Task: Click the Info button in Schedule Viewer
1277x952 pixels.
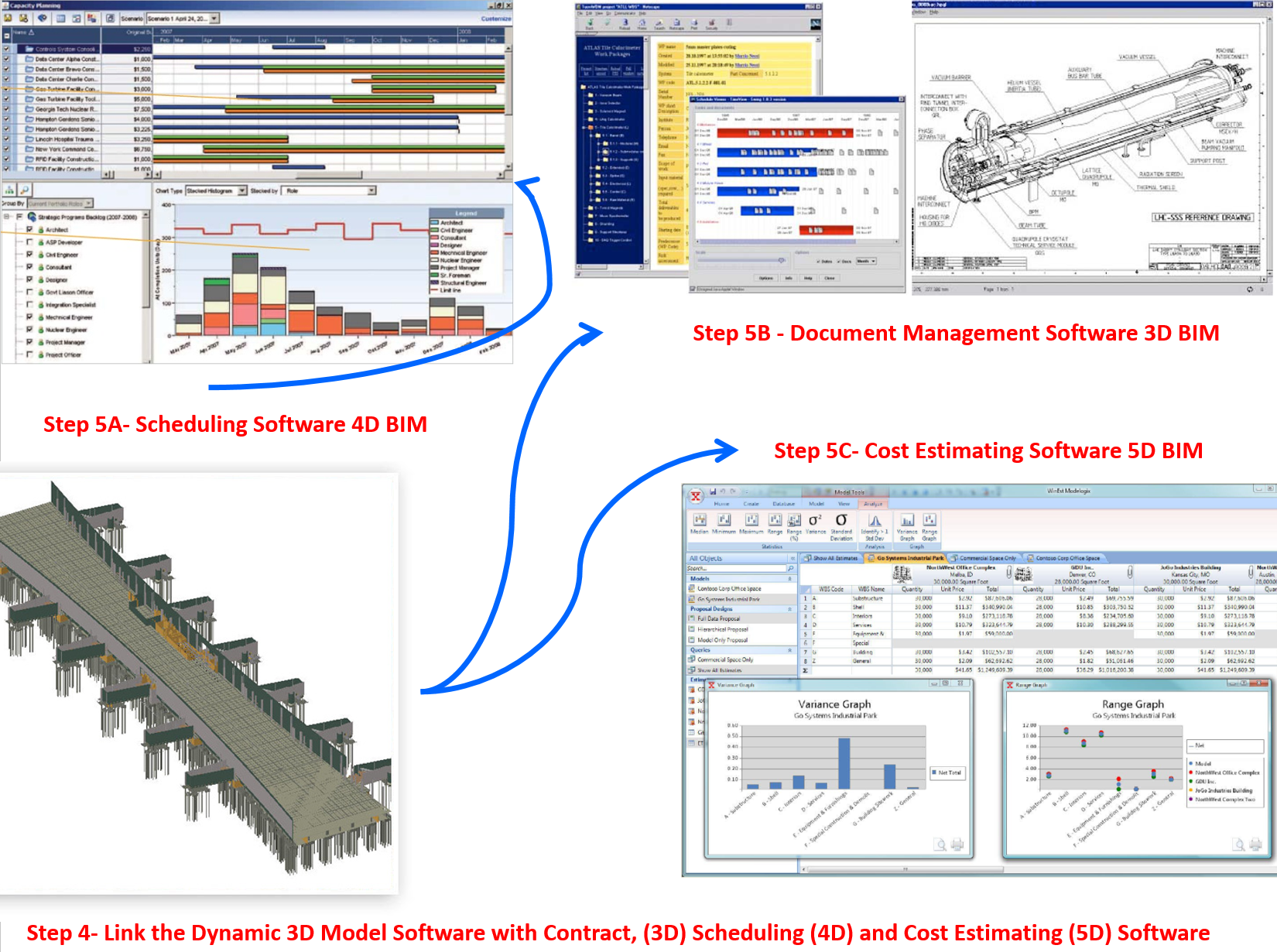Action: [x=789, y=278]
